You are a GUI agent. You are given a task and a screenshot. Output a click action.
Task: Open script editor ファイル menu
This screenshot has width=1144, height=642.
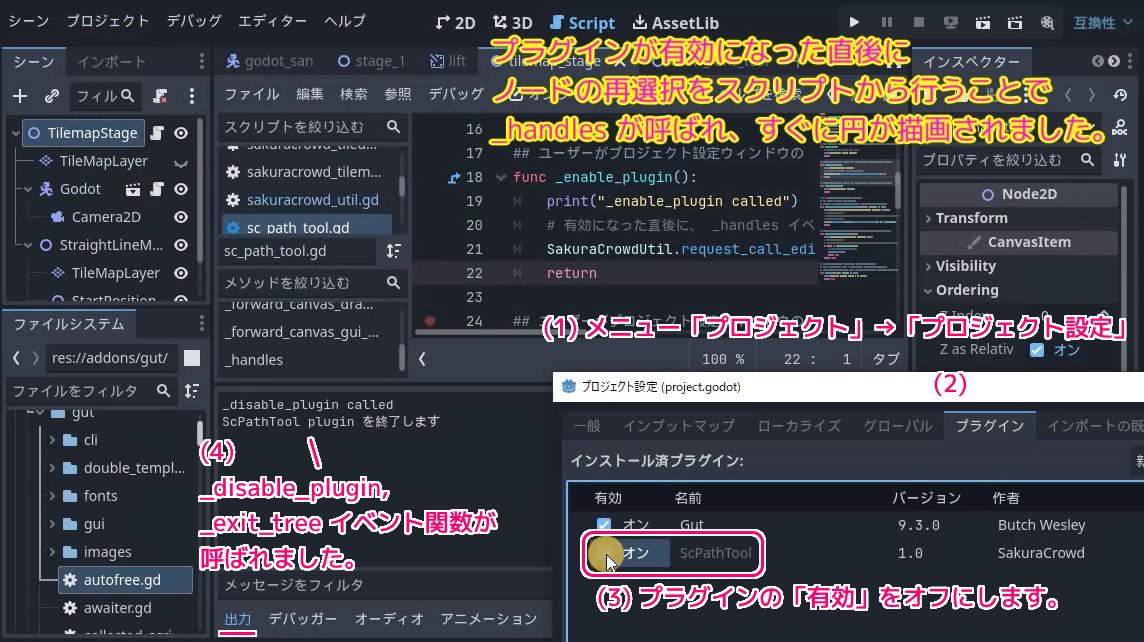click(x=252, y=94)
